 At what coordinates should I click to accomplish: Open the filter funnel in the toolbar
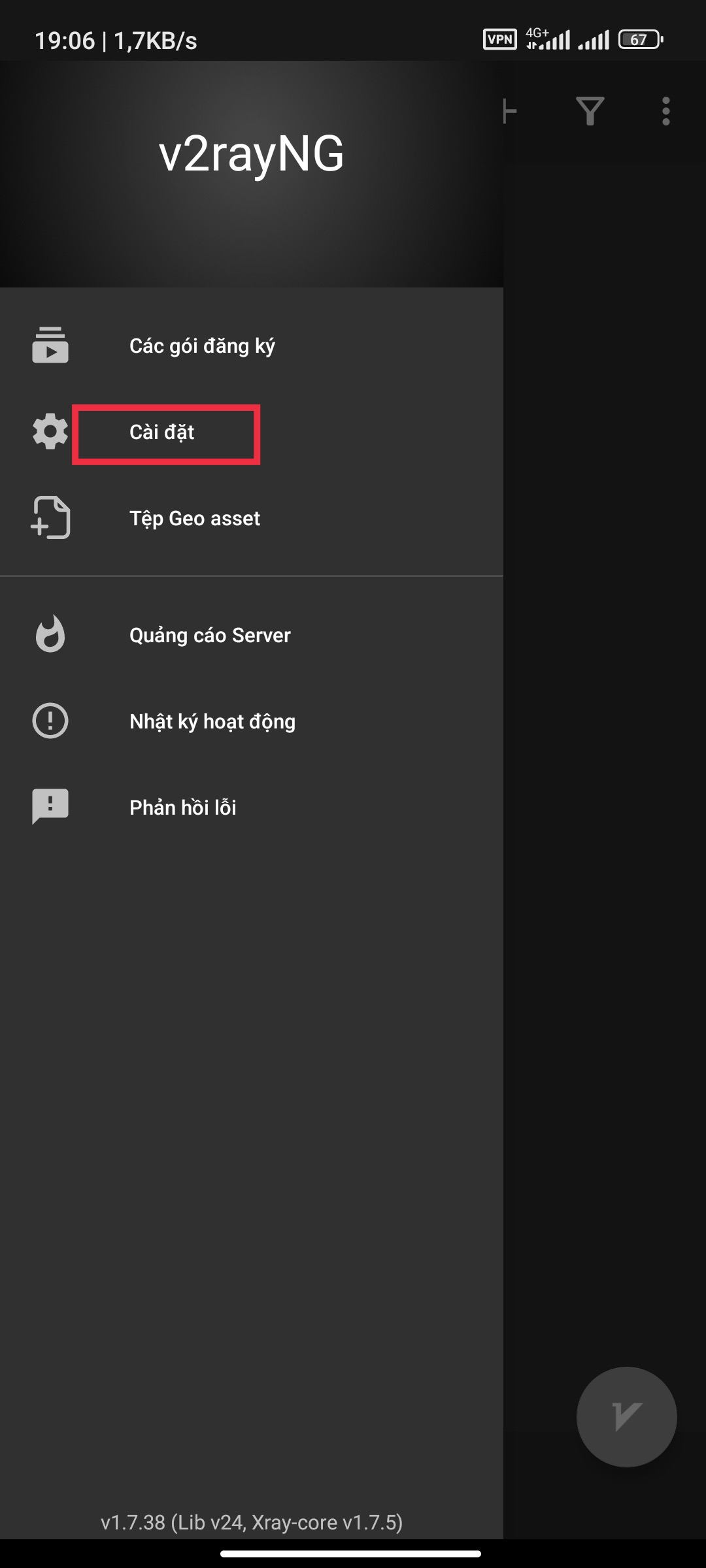pos(590,111)
